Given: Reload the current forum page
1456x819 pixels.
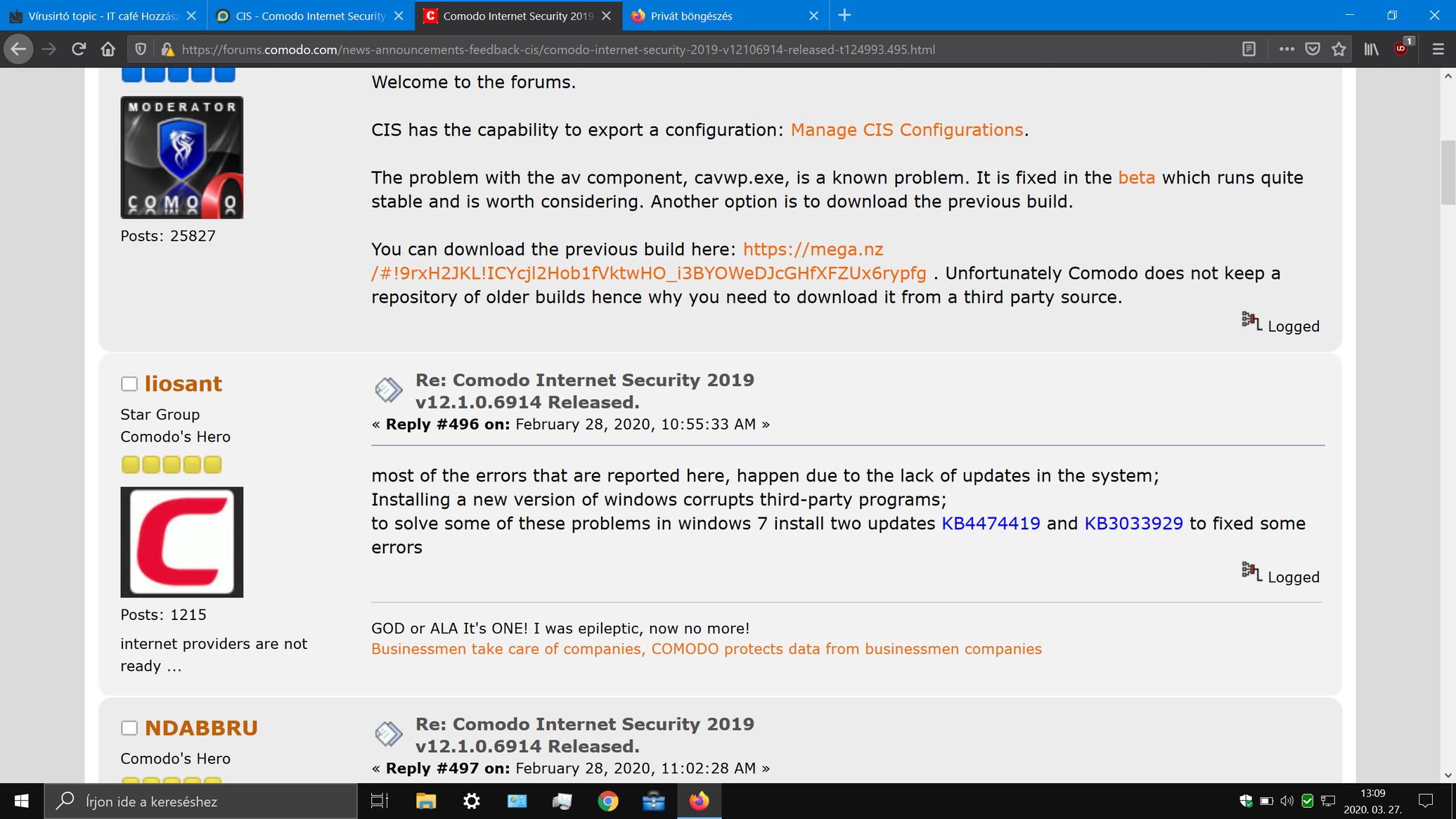Looking at the screenshot, I should tap(79, 49).
